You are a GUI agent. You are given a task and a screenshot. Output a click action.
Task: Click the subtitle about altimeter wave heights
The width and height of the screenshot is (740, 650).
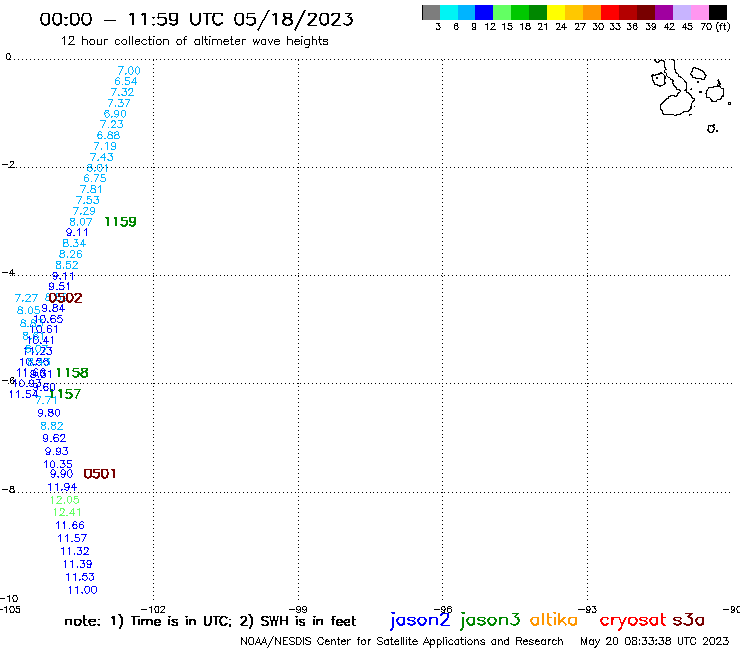coord(194,41)
